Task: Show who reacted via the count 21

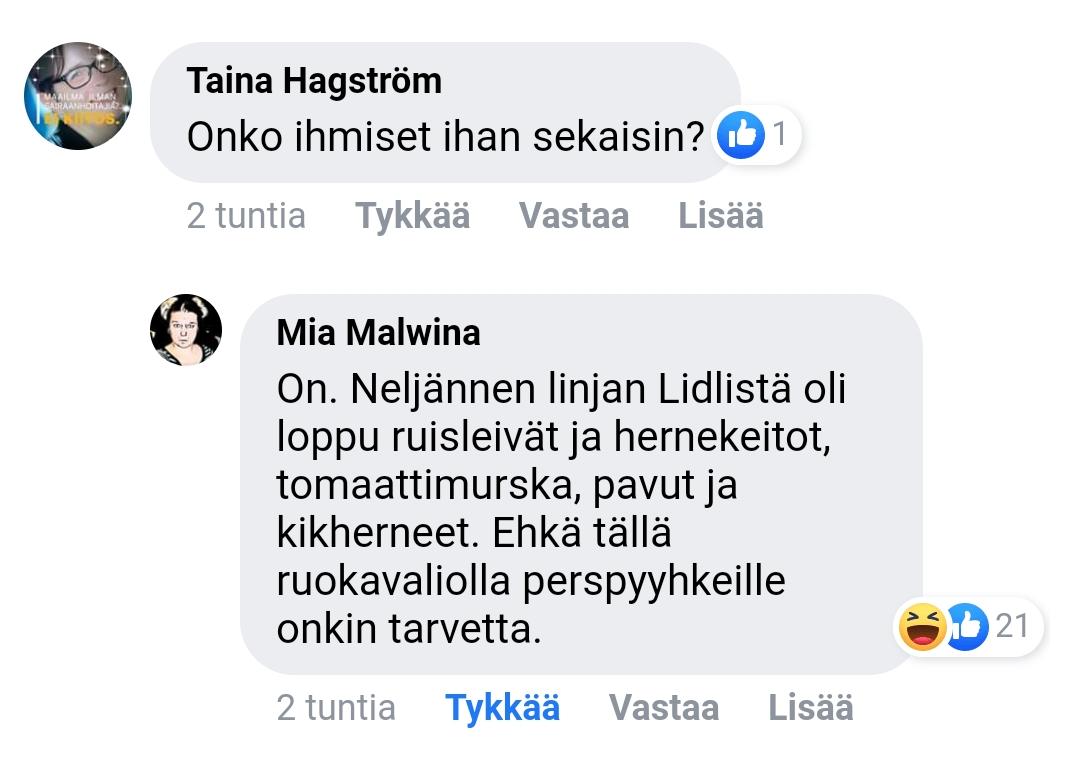Action: click(x=1012, y=627)
